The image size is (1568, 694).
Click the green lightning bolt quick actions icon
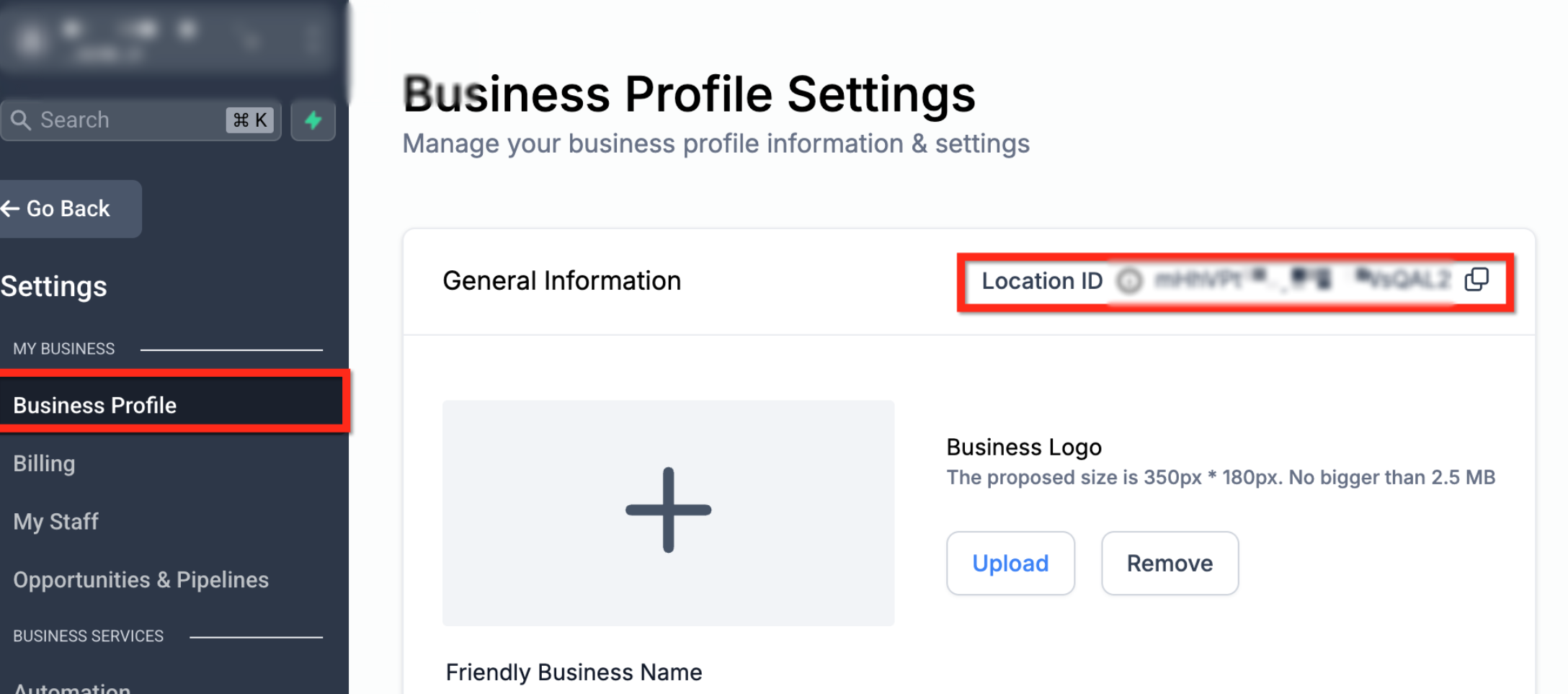coord(313,120)
